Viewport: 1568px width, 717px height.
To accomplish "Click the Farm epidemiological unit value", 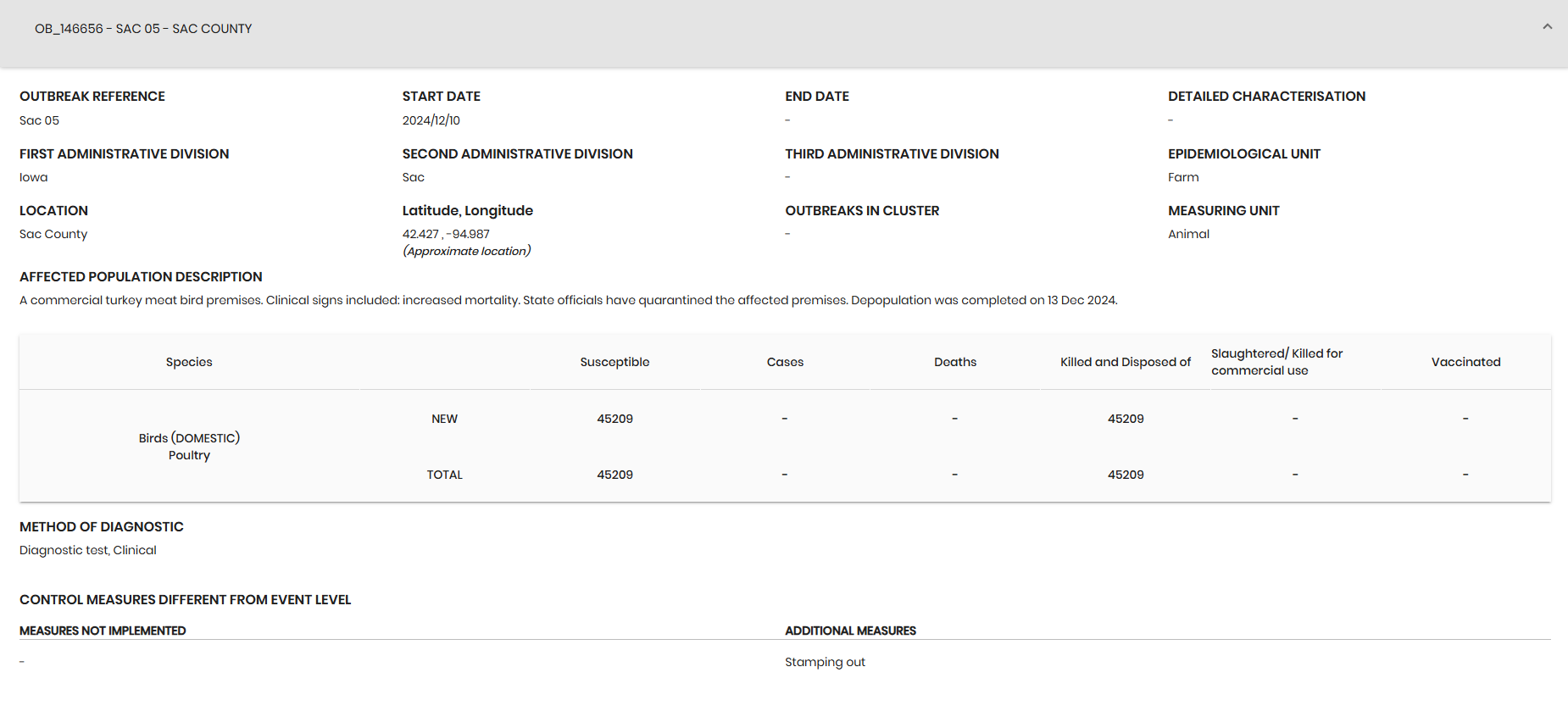I will [1183, 177].
